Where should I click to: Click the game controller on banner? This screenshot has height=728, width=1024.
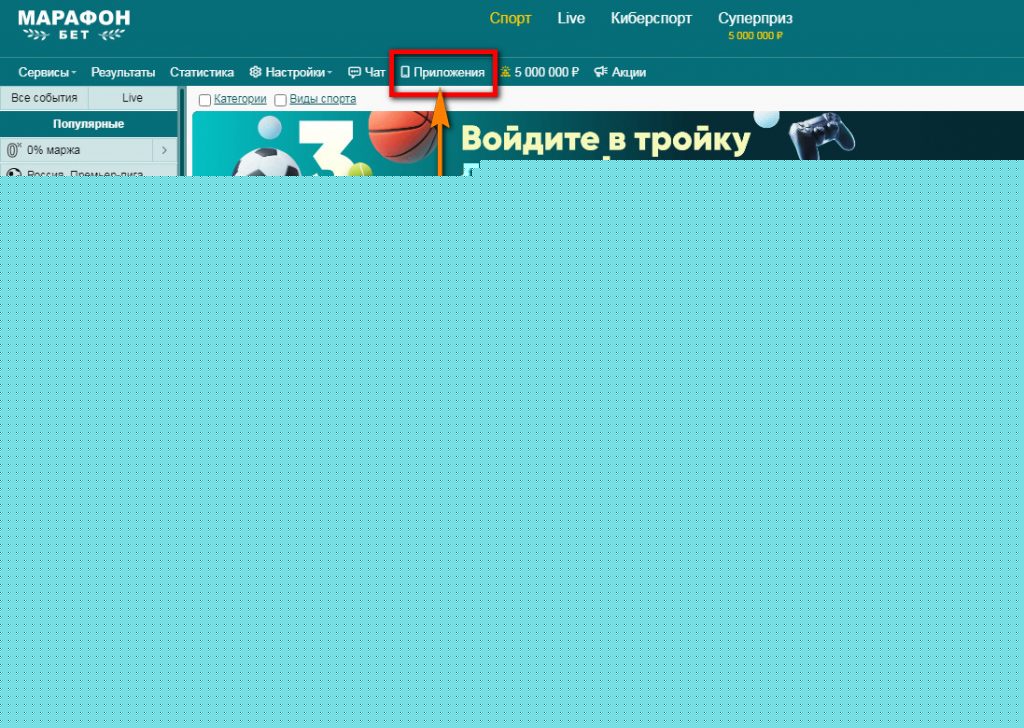click(x=822, y=139)
